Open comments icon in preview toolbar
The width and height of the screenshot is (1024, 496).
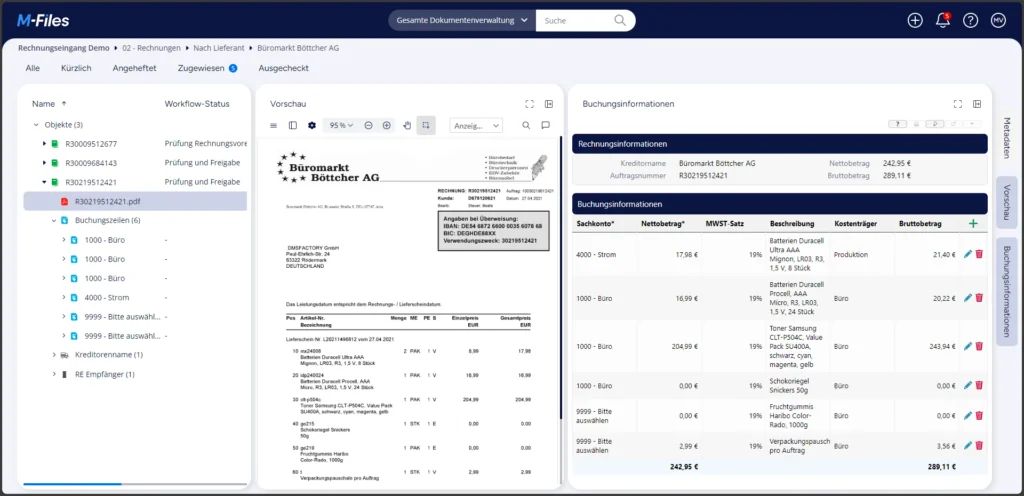tap(545, 125)
